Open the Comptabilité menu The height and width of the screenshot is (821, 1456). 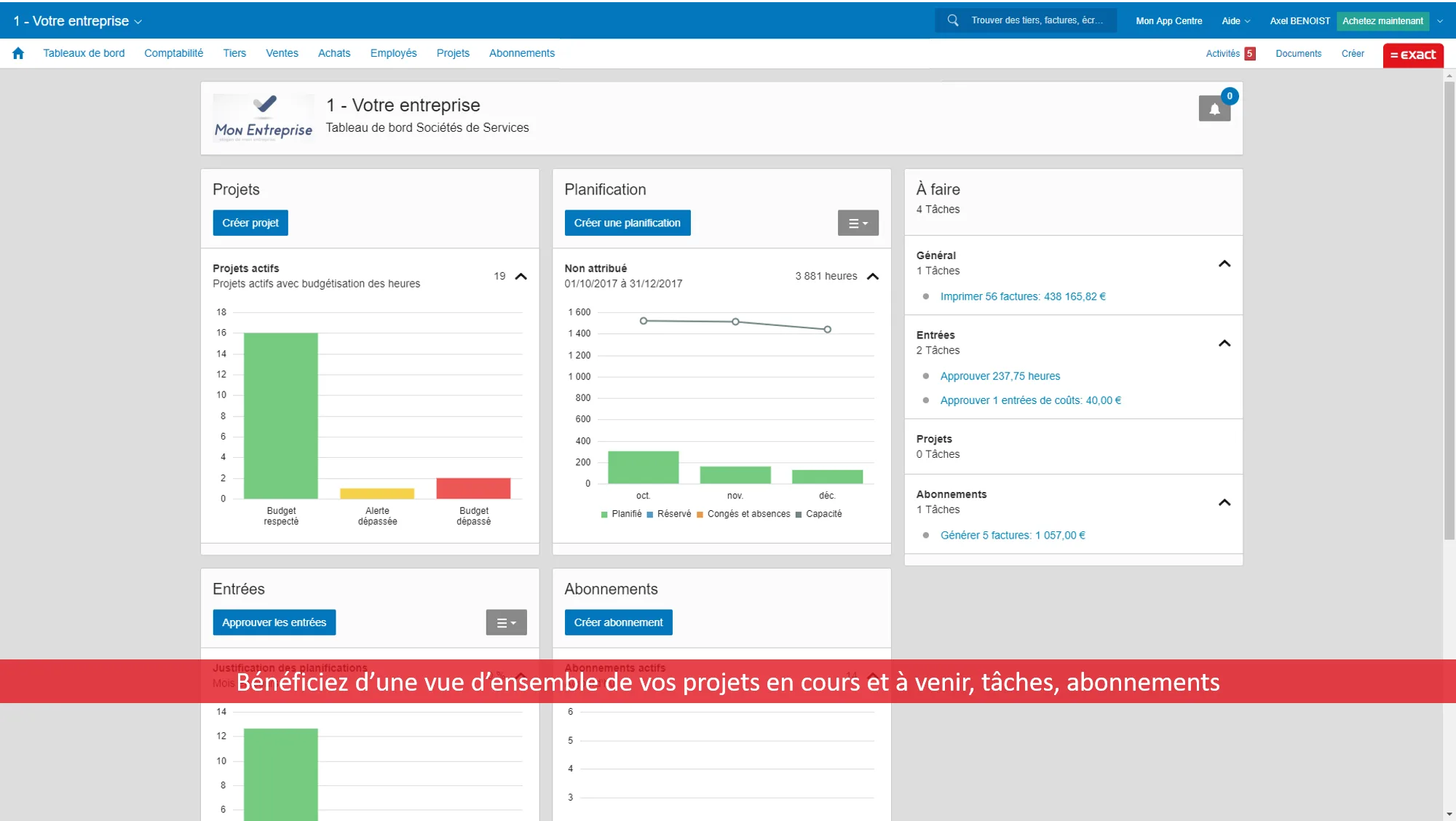[x=173, y=53]
